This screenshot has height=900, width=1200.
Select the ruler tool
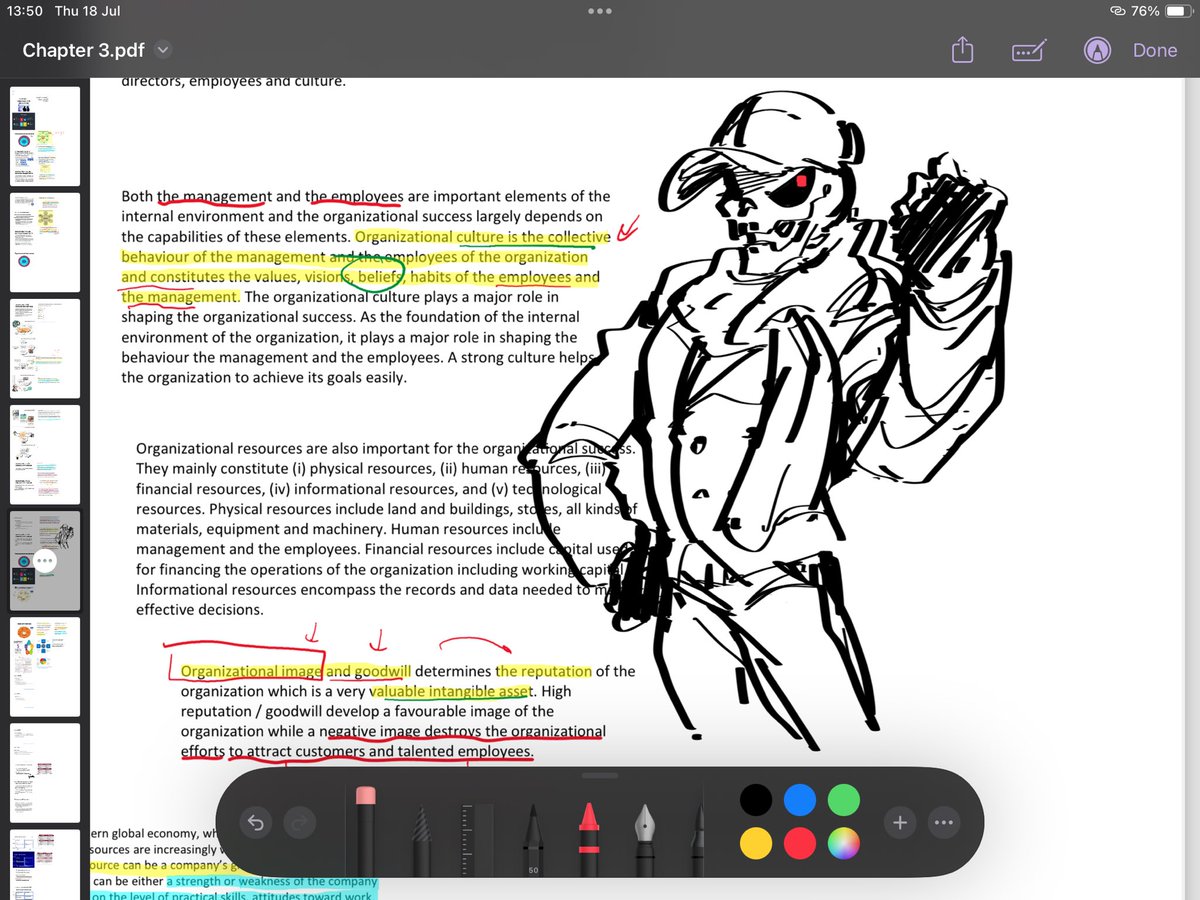(477, 840)
